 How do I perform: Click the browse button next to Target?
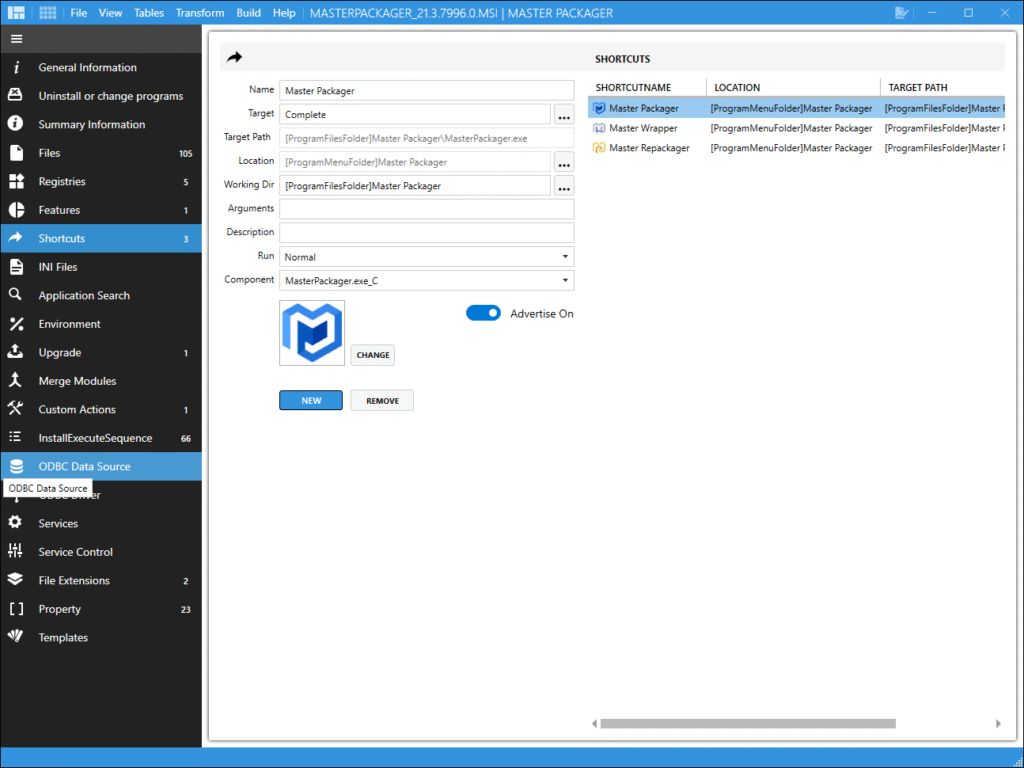[x=564, y=115]
